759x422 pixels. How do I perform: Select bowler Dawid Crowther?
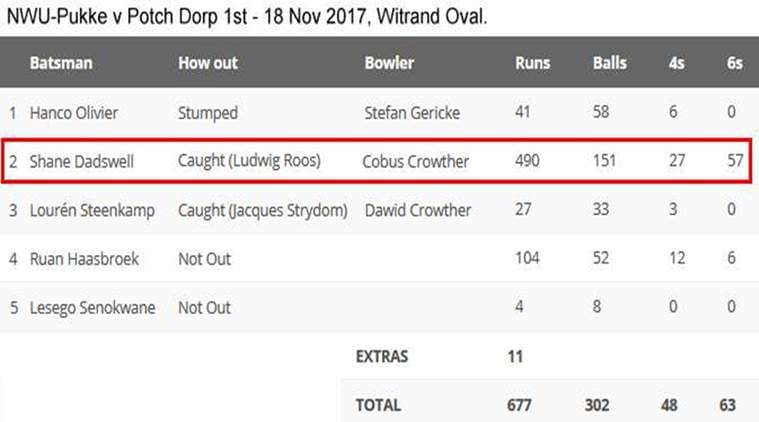(417, 210)
